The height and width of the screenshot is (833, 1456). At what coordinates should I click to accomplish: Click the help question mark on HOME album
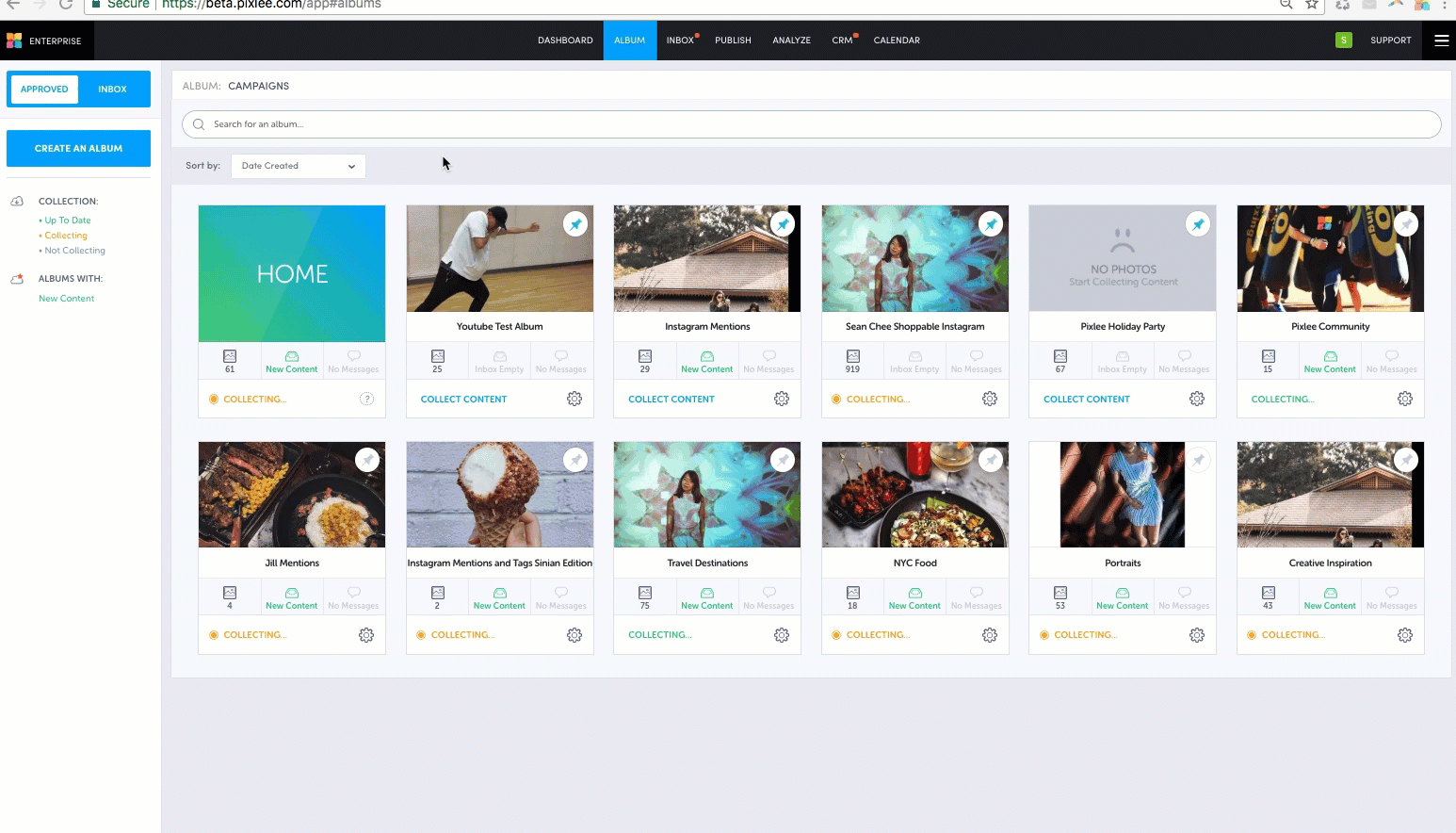[366, 399]
